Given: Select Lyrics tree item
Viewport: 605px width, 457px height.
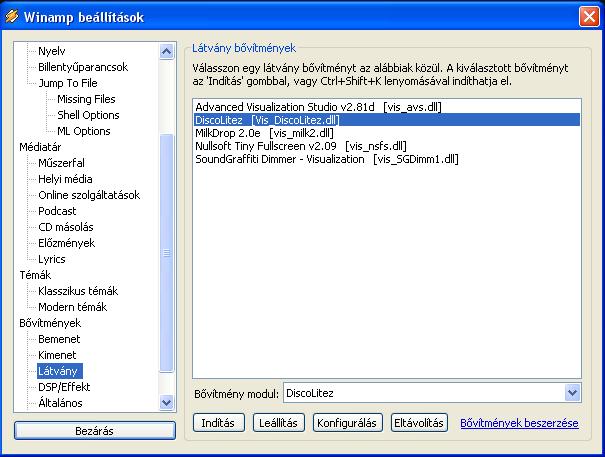Looking at the screenshot, I should point(52,259).
